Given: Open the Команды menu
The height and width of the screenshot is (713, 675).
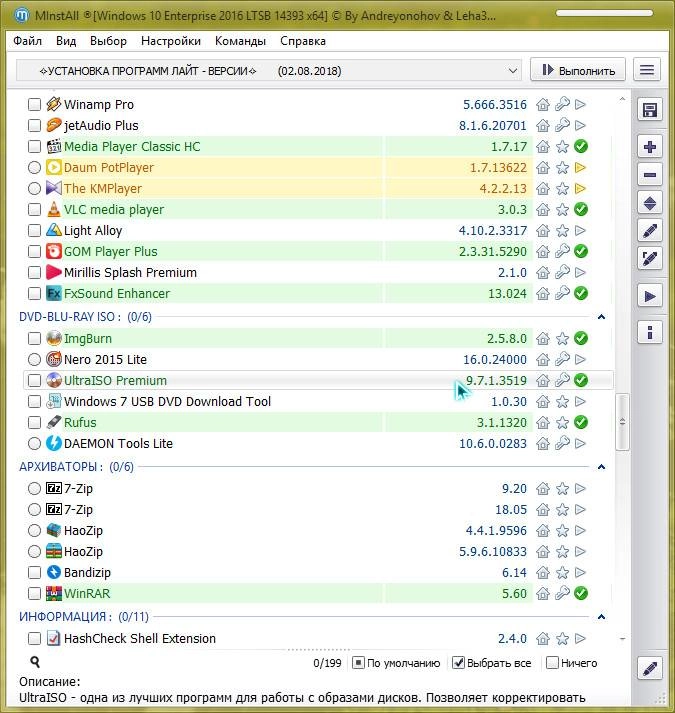Looking at the screenshot, I should 240,41.
